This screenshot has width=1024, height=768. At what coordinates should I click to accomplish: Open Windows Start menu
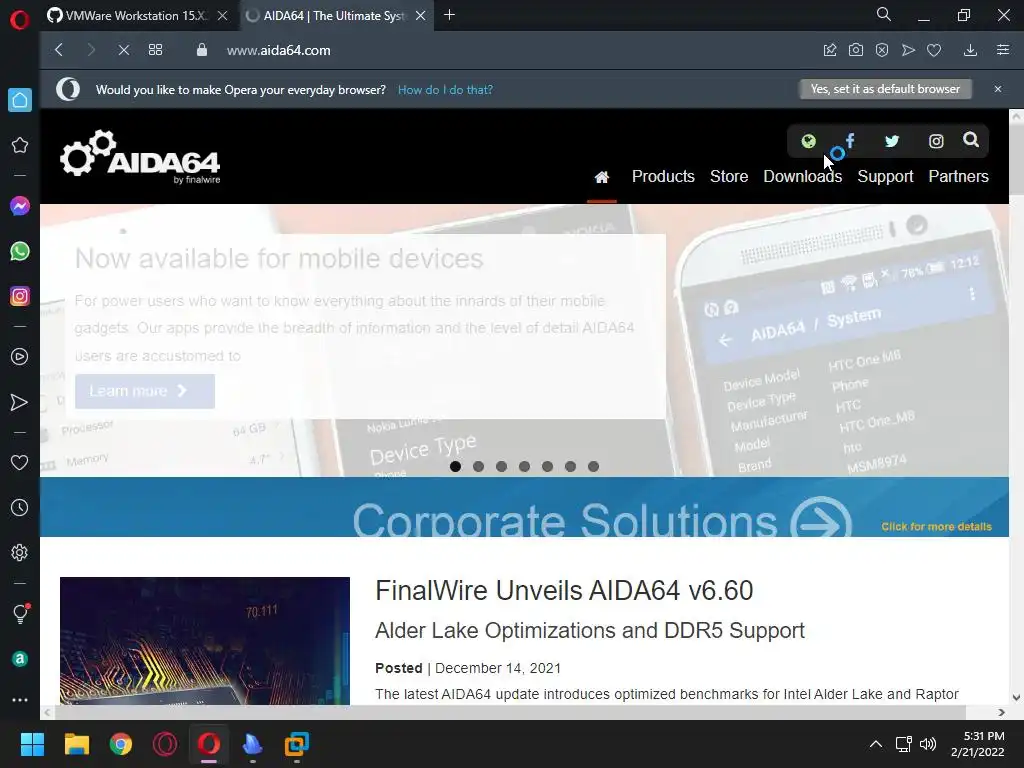pyautogui.click(x=32, y=744)
